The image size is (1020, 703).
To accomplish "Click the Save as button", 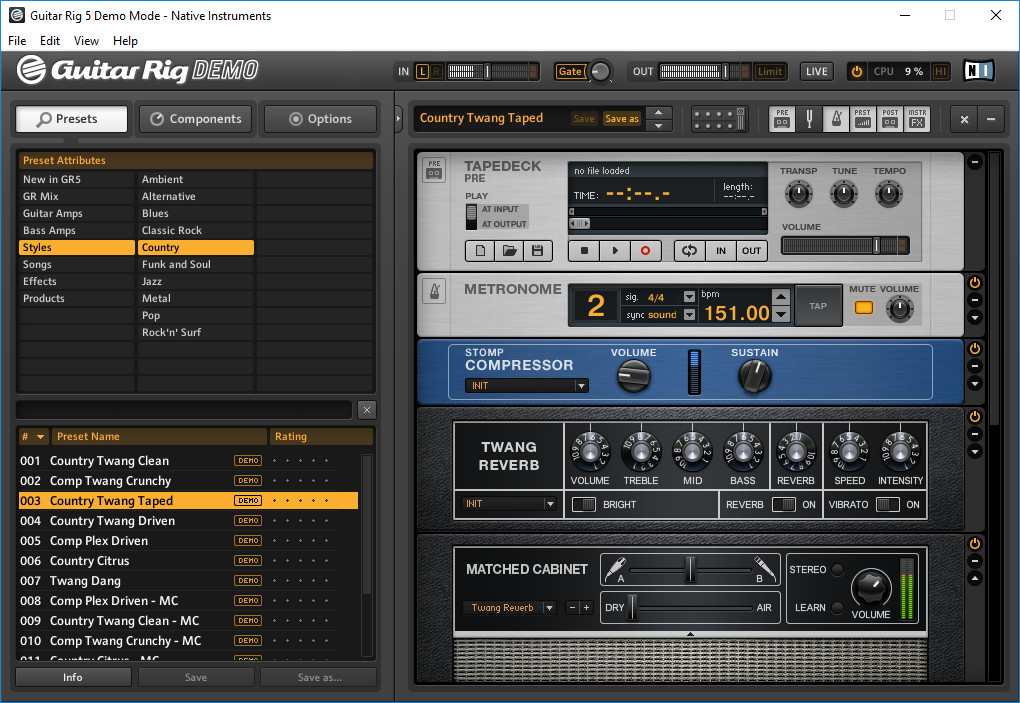I will click(622, 118).
